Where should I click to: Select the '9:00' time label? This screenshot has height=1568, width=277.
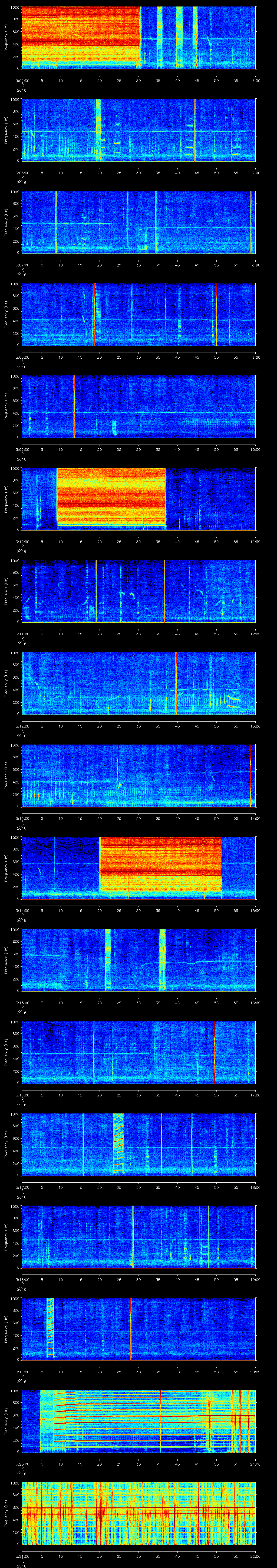coord(256,357)
